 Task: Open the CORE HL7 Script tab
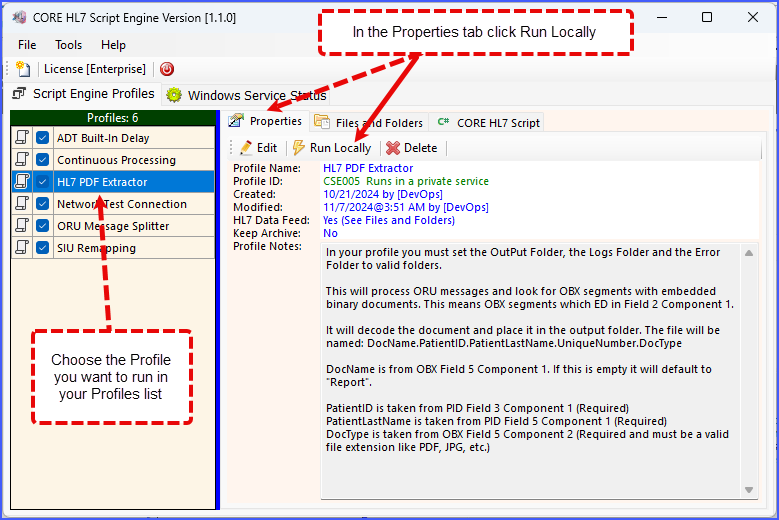[488, 122]
